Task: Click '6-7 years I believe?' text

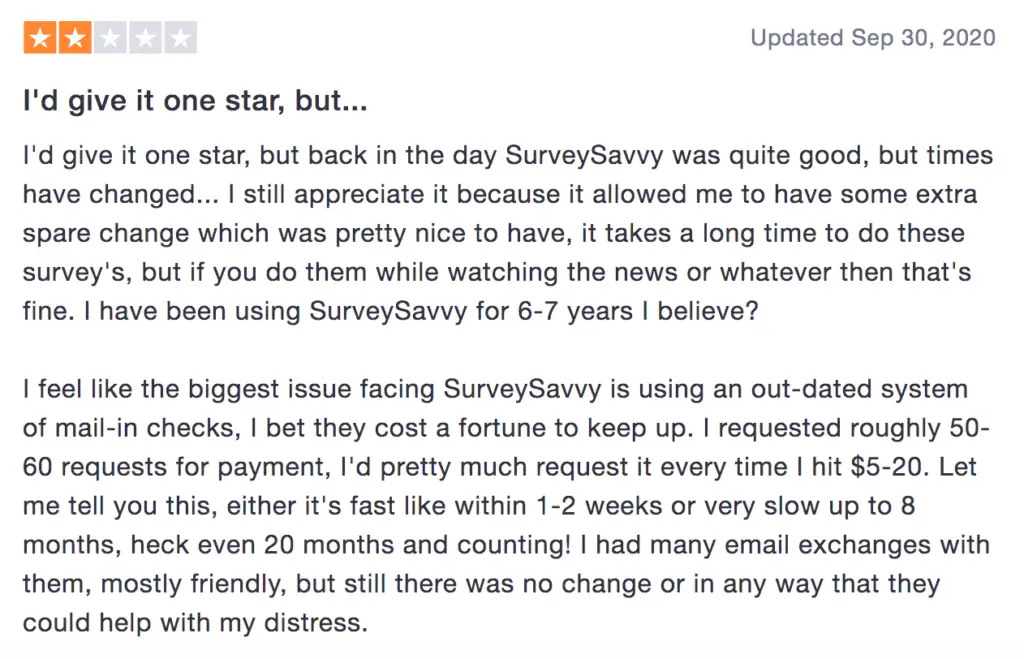Action: 637,311
